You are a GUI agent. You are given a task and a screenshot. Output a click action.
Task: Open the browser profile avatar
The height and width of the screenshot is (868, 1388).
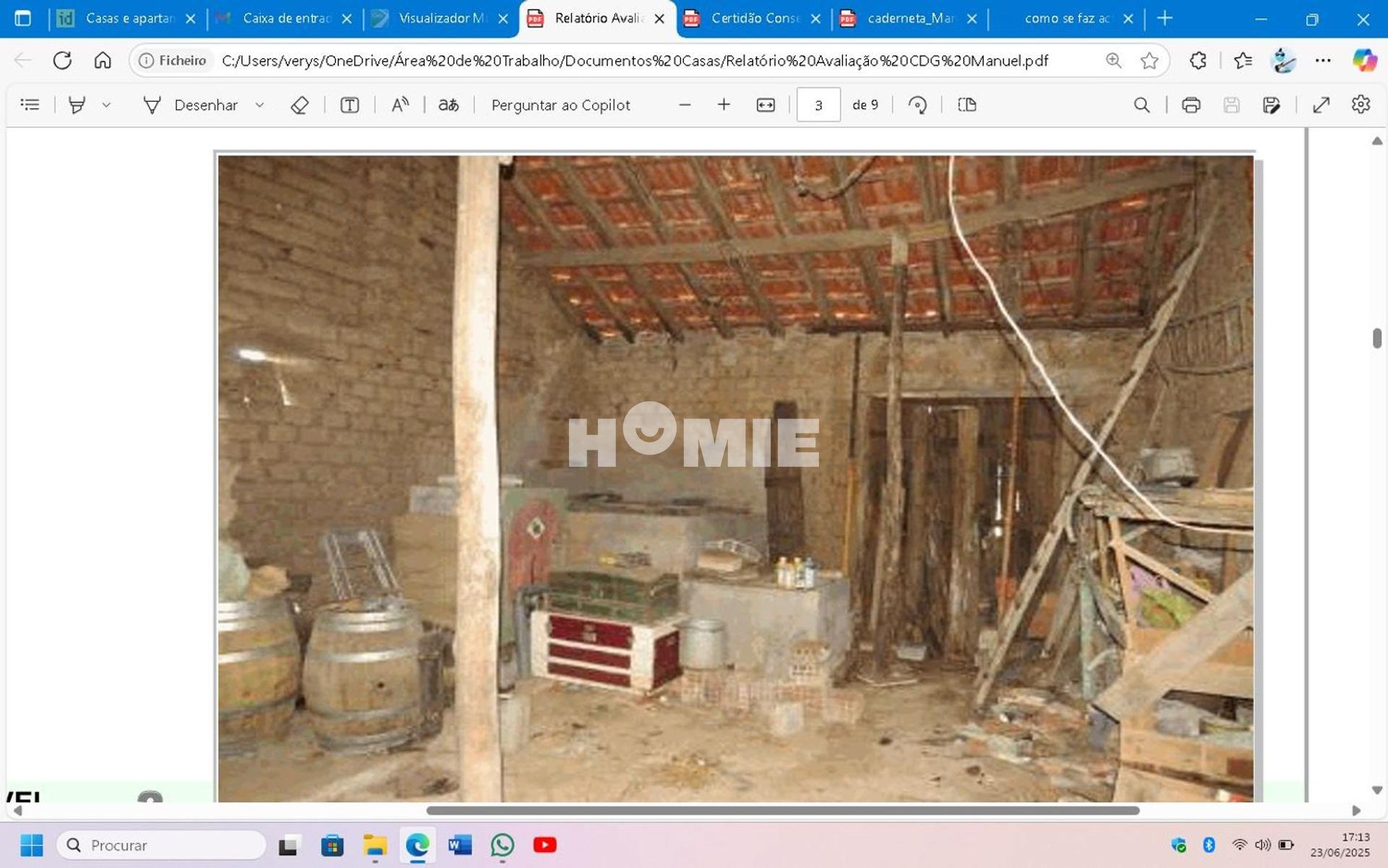(1283, 61)
